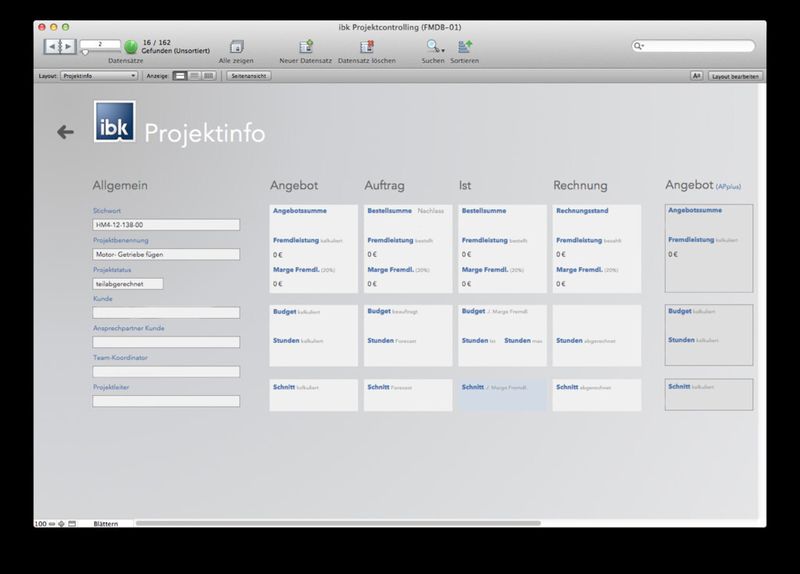
Task: Click the Angebotssumme label under Angebot
Action: (299, 211)
